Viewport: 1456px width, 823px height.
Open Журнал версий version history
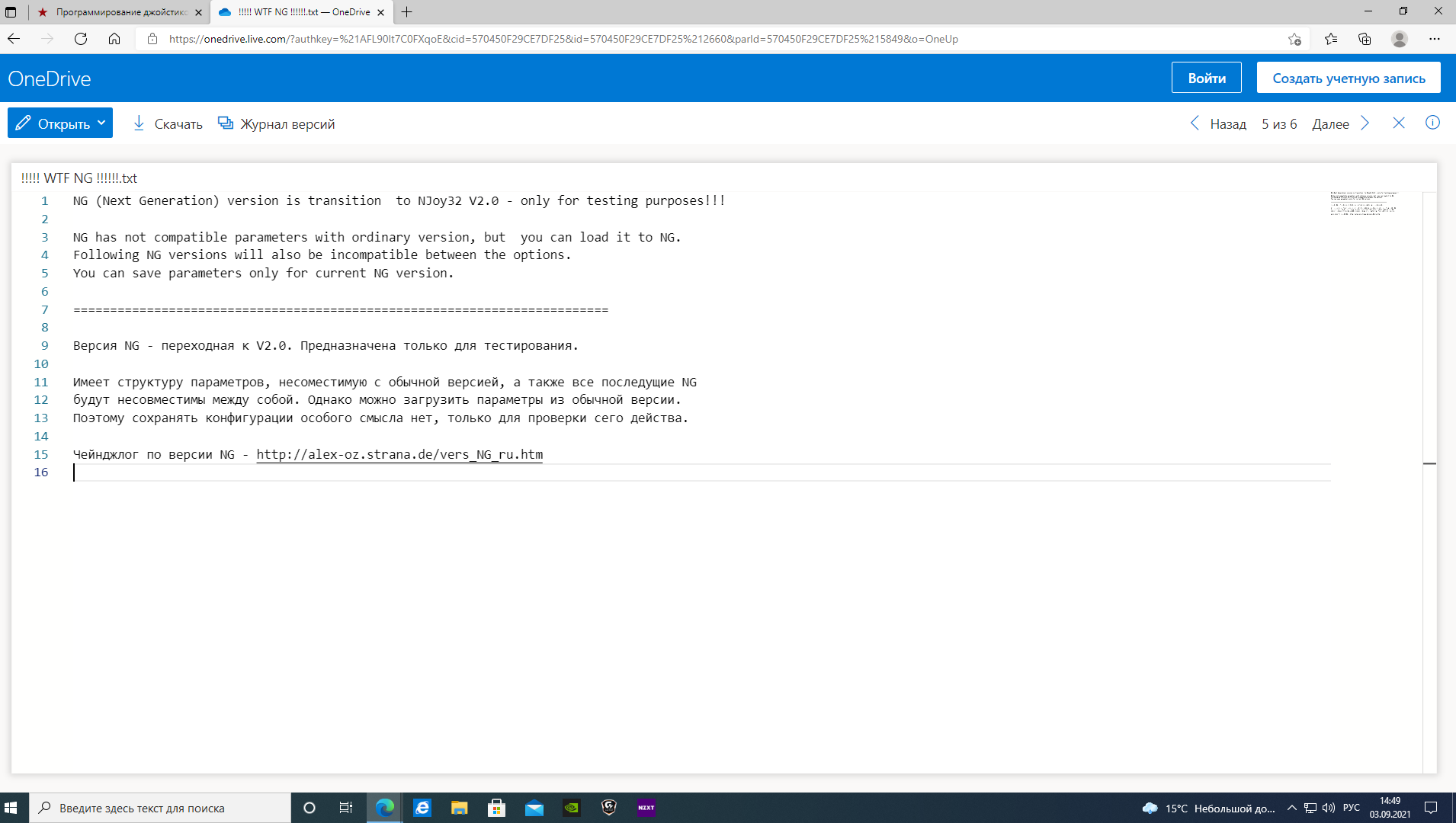pos(276,123)
